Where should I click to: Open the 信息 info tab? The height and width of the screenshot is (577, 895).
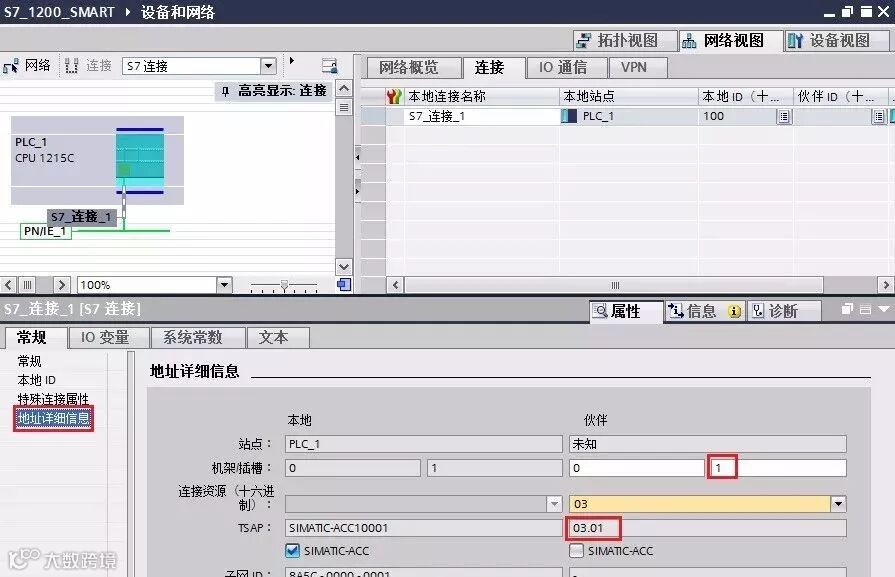pyautogui.click(x=705, y=312)
